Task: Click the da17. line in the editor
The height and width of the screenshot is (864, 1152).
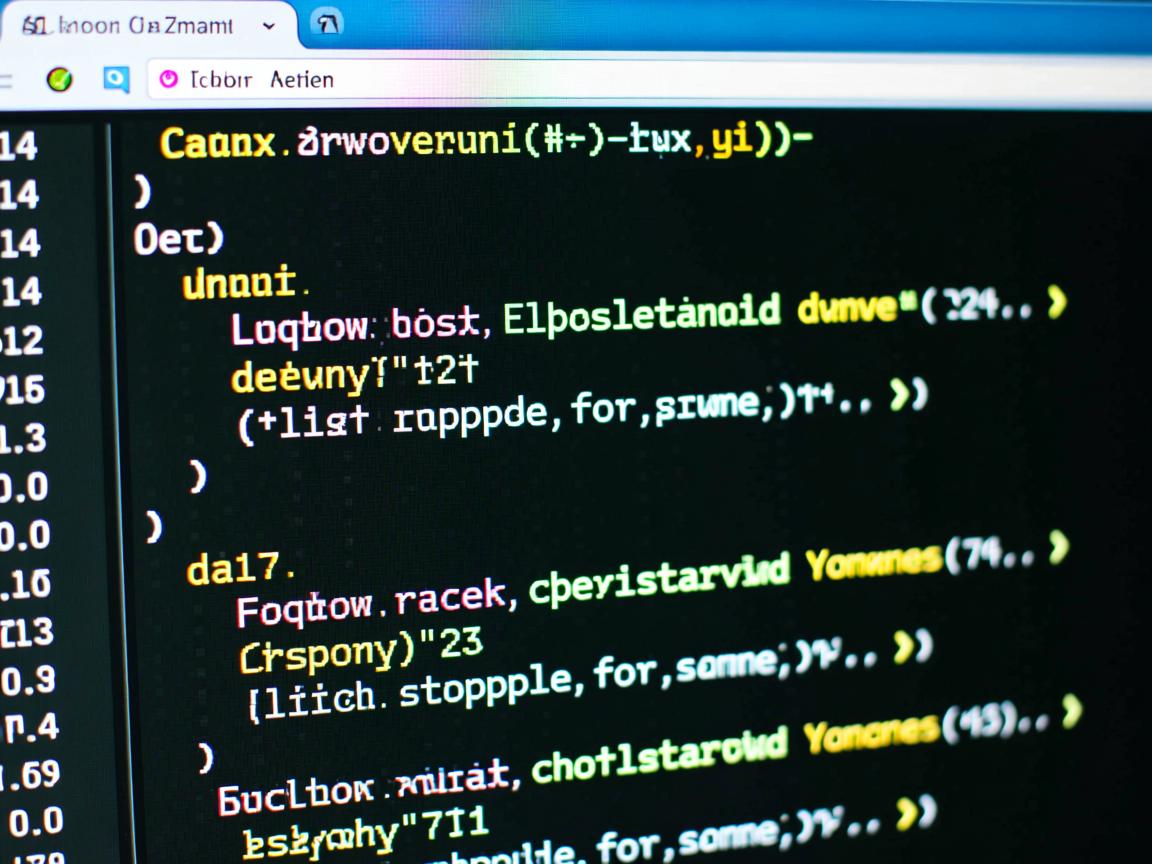Action: point(240,569)
